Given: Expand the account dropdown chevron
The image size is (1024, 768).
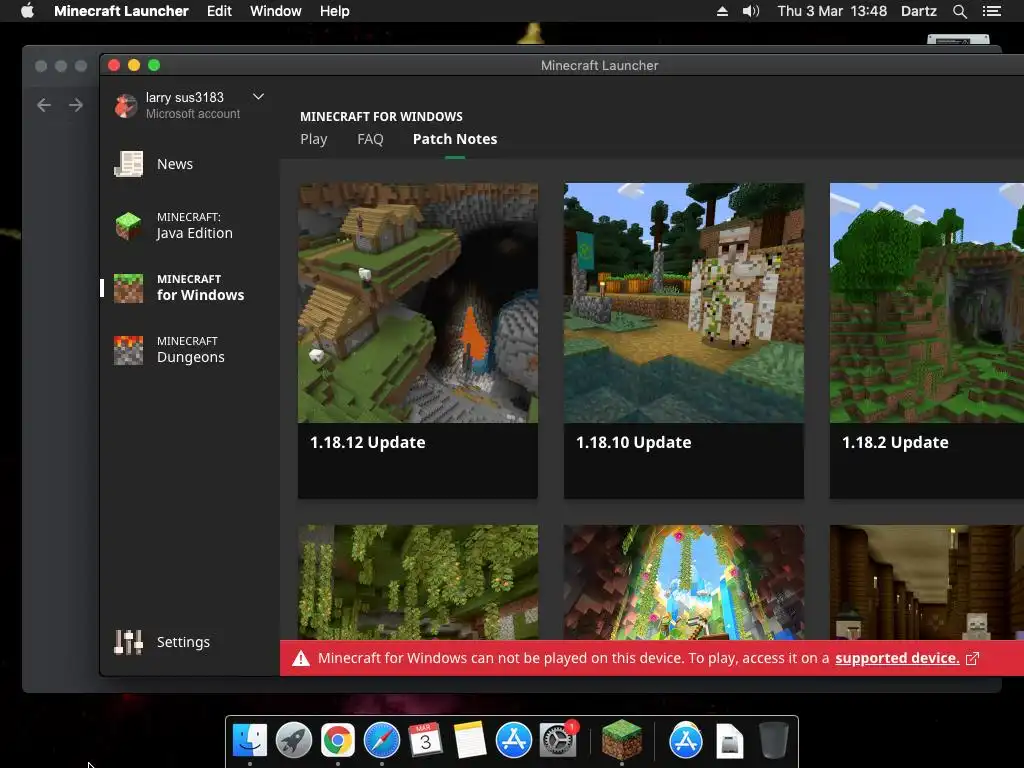Looking at the screenshot, I should (259, 97).
